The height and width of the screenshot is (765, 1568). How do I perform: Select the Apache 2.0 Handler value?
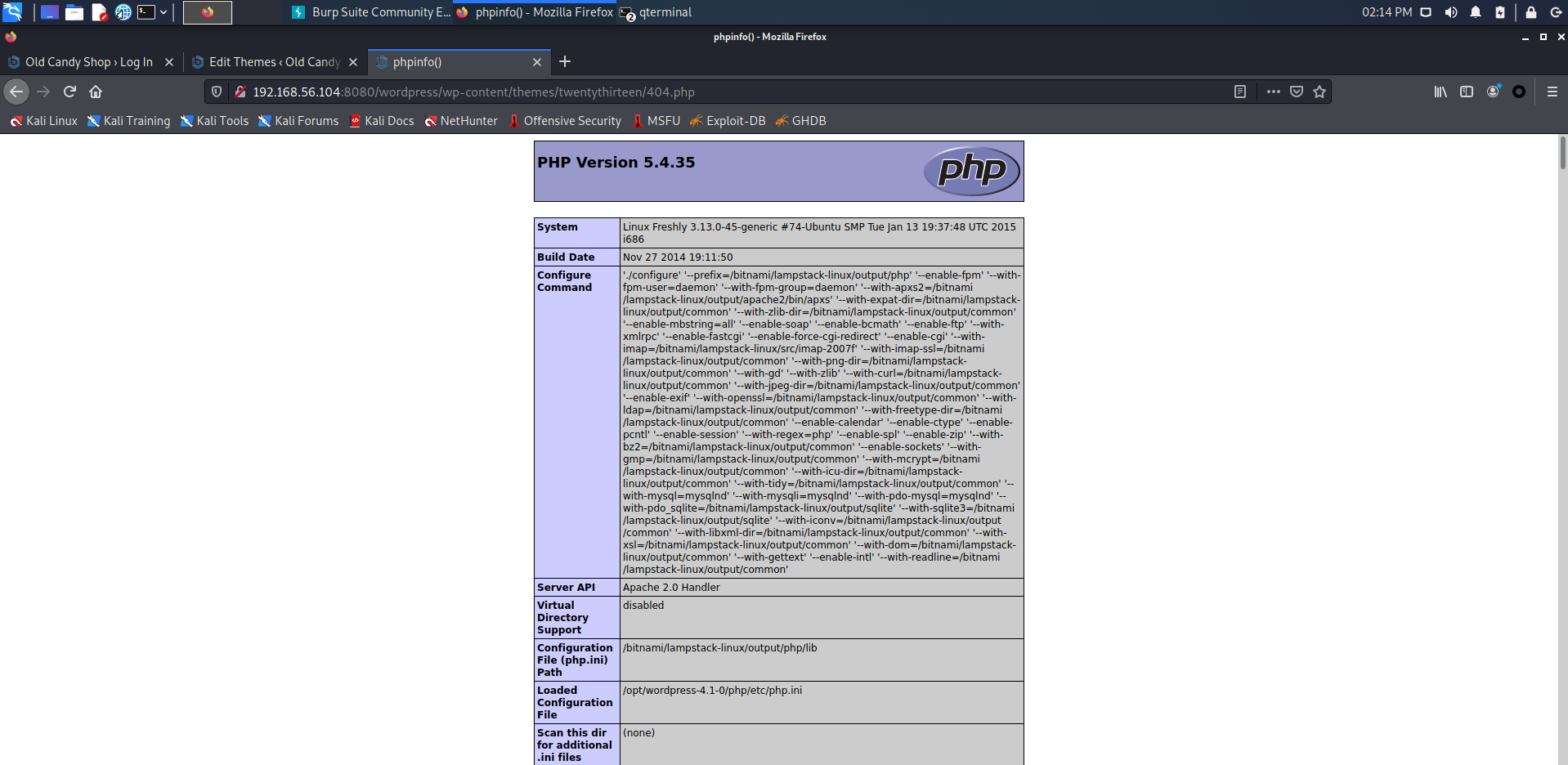click(x=671, y=588)
